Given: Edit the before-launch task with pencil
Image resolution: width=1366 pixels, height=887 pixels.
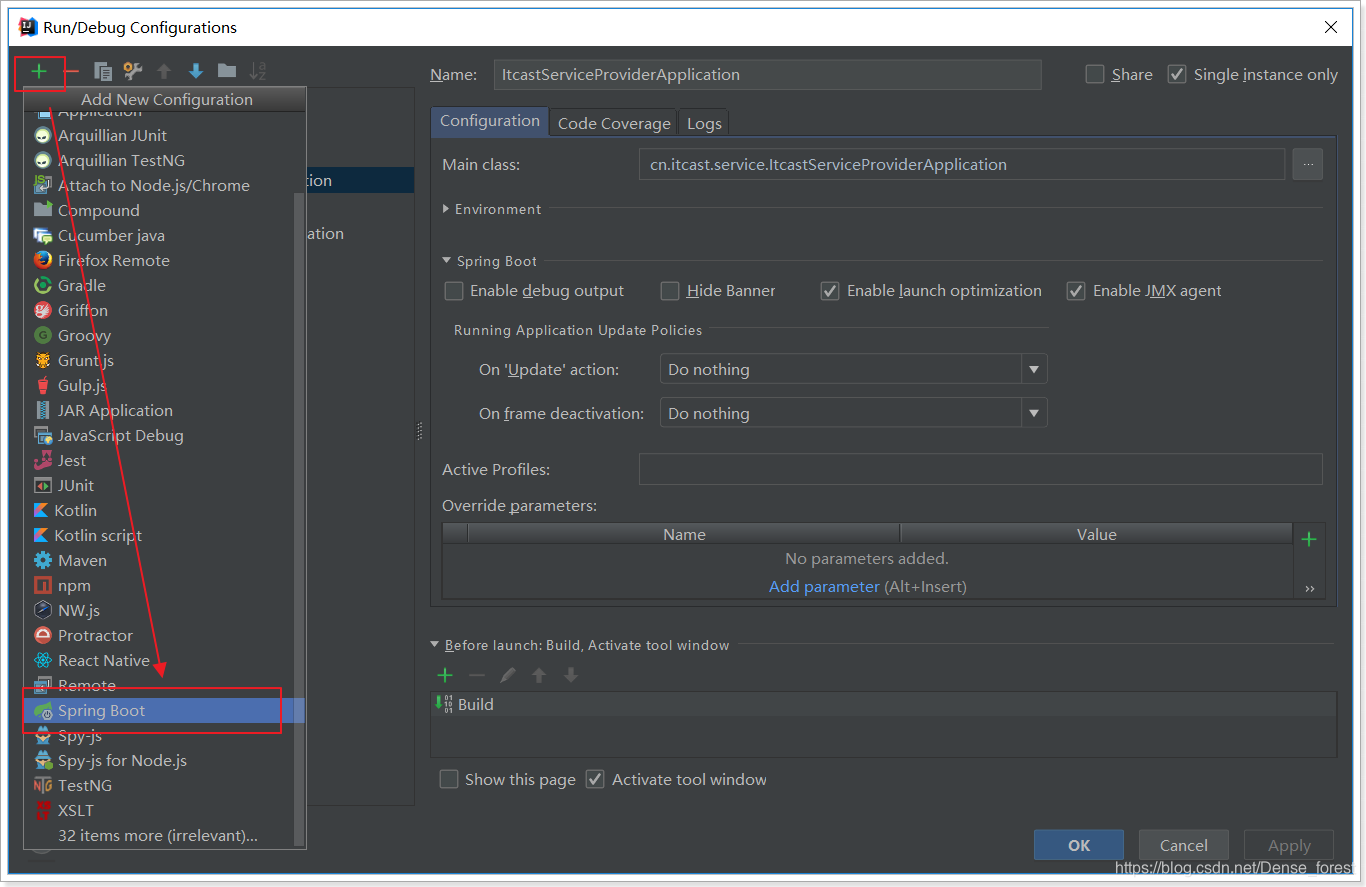Looking at the screenshot, I should (508, 675).
